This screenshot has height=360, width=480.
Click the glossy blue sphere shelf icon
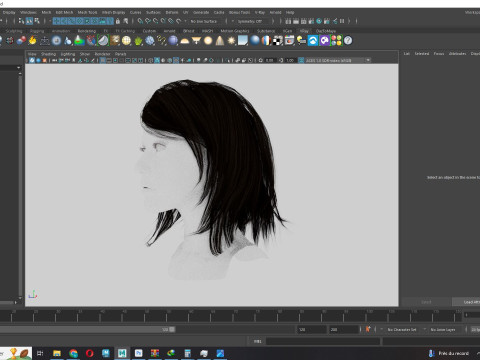pyautogui.click(x=255, y=41)
